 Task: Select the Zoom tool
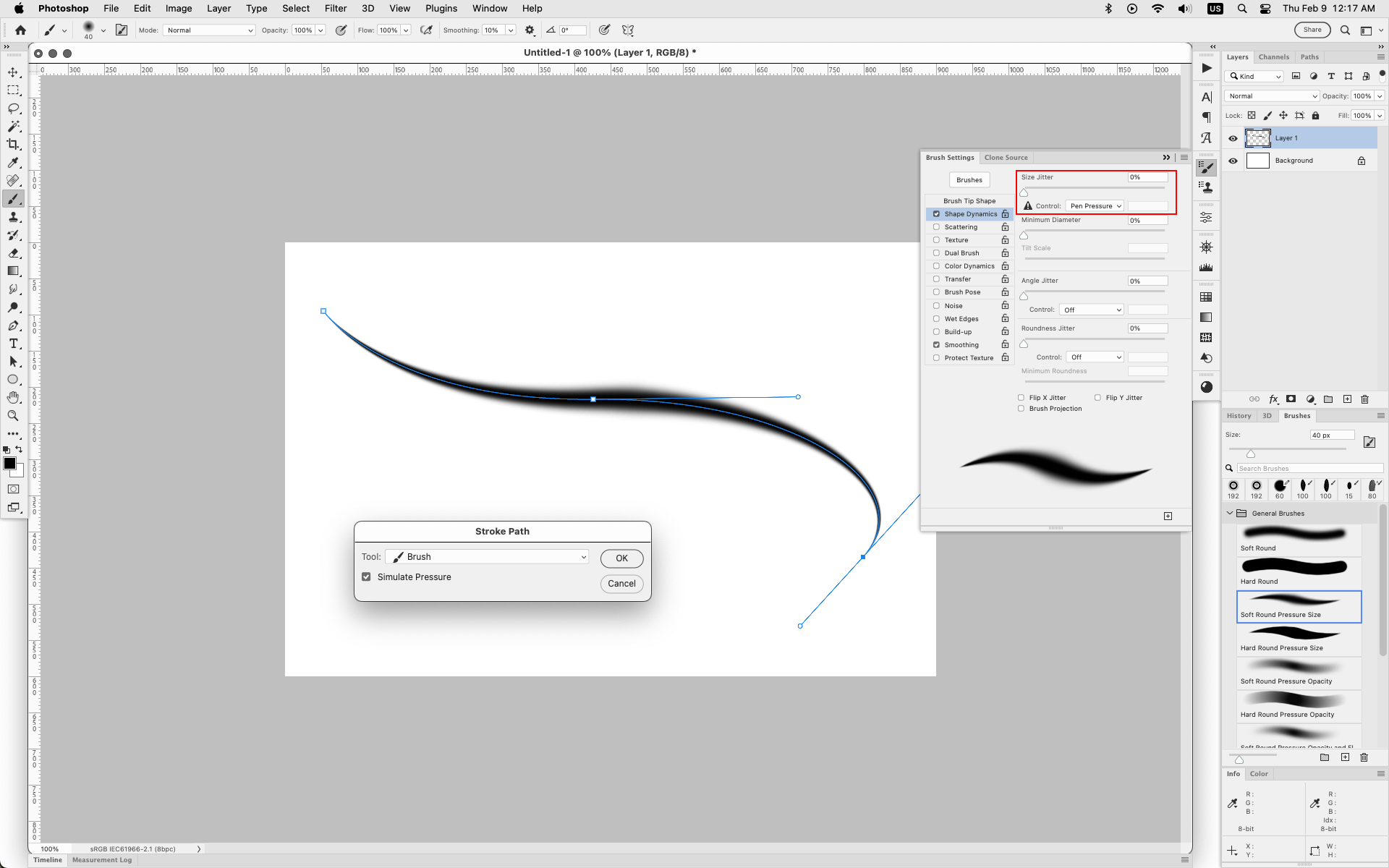(13, 416)
